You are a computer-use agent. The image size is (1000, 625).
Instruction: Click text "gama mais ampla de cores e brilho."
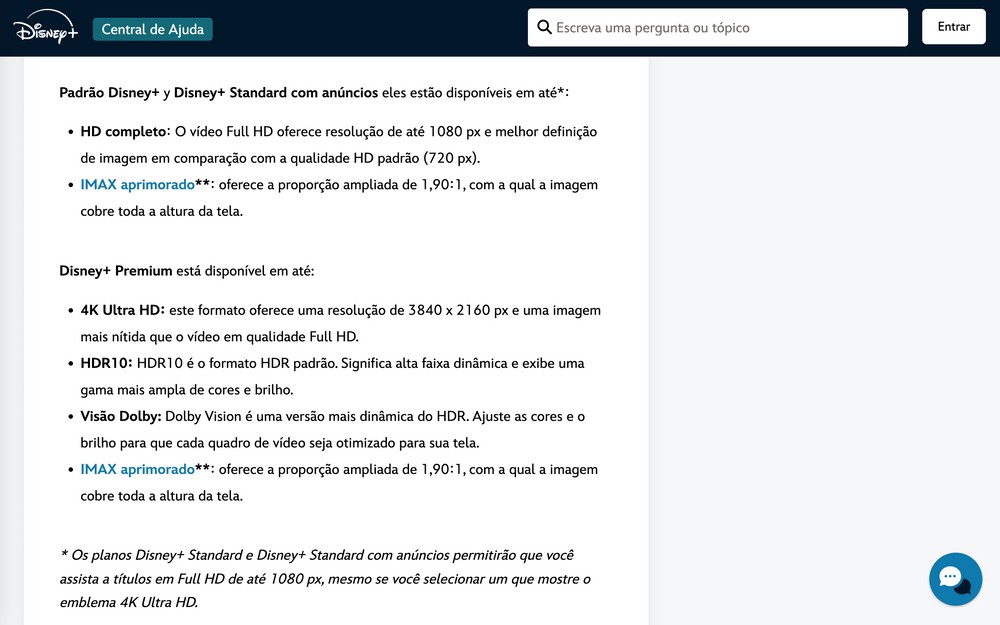[187, 390]
